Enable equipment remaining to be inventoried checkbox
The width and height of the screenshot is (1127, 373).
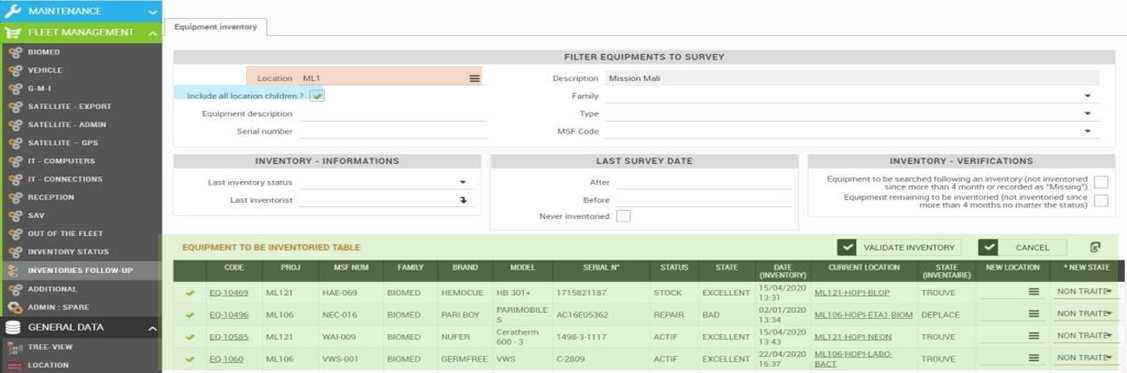pos(1100,201)
